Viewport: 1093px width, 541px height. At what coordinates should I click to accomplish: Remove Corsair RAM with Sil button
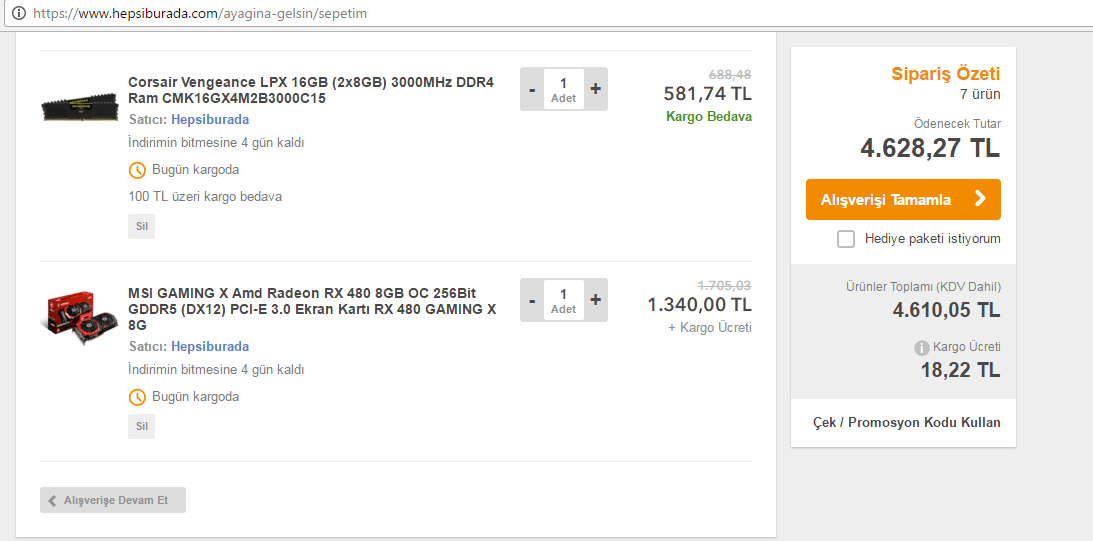[142, 227]
